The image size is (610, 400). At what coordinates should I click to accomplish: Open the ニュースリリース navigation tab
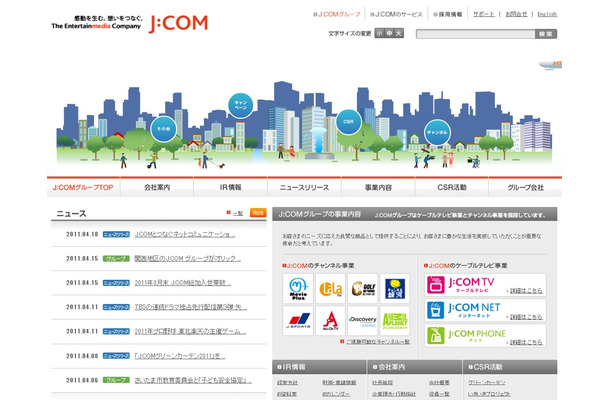click(x=304, y=188)
